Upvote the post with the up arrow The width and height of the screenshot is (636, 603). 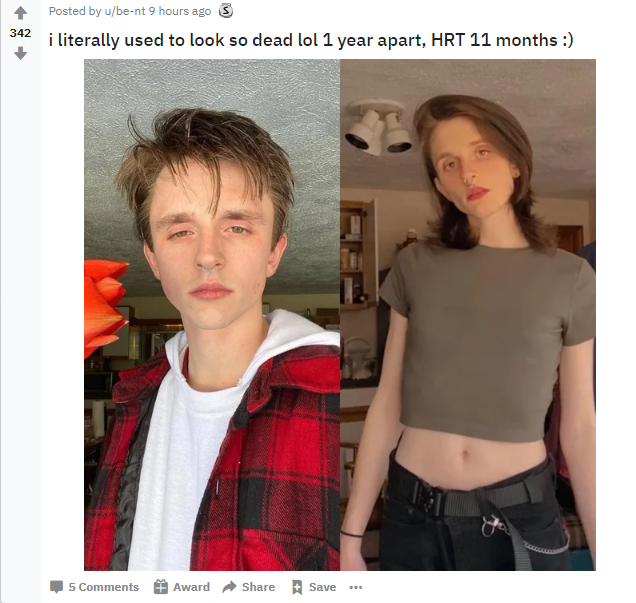click(20, 13)
